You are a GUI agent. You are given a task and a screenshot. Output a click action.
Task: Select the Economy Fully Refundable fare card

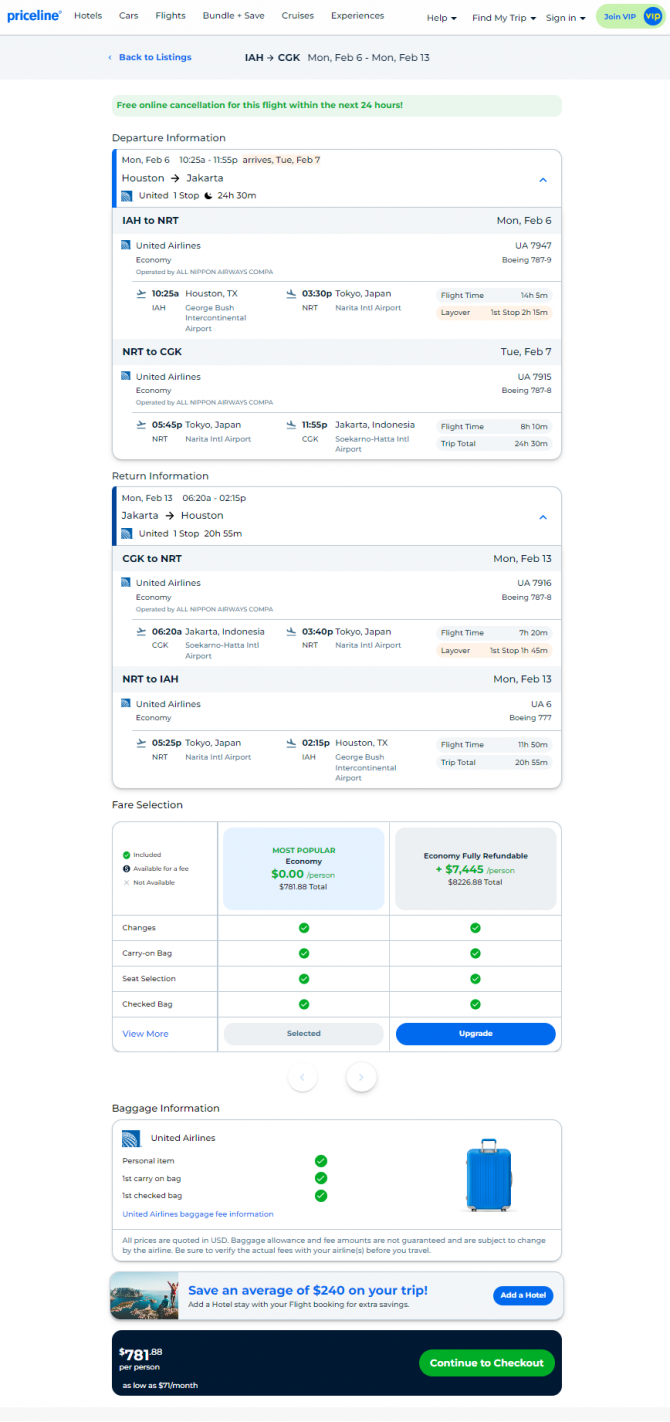[475, 868]
